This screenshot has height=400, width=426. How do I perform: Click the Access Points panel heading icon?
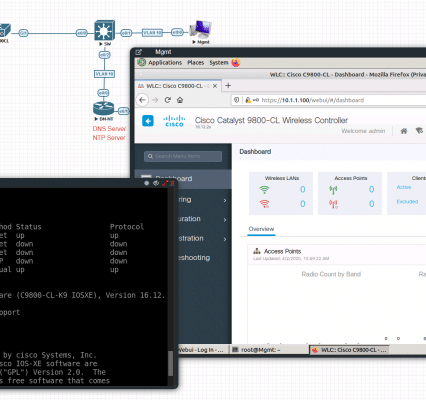coord(257,251)
